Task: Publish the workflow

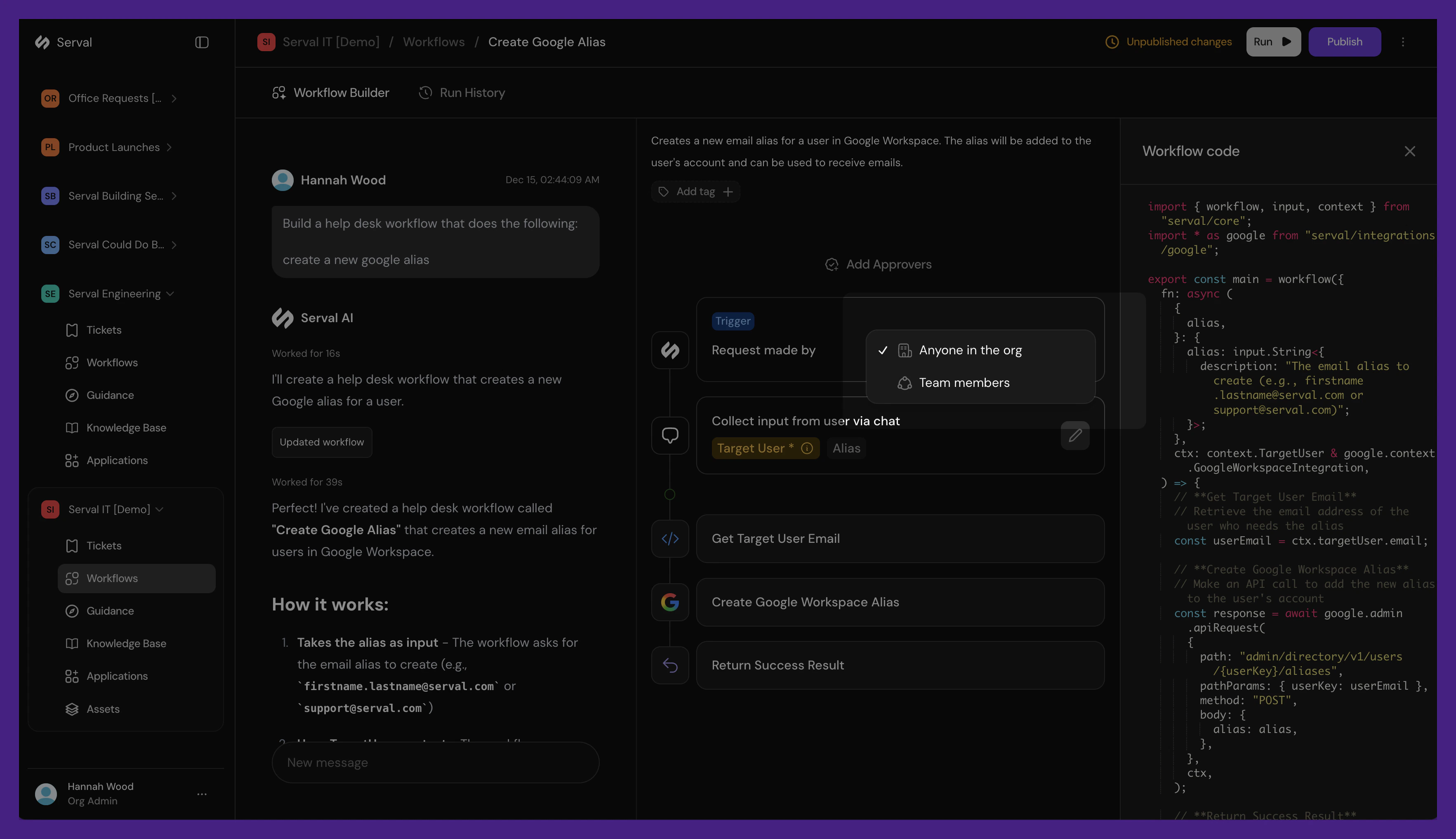Action: coord(1345,42)
